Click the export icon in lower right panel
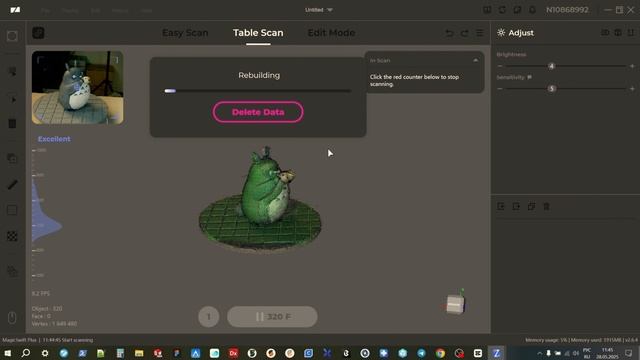Viewport: 640px width, 360px height. (x=516, y=207)
